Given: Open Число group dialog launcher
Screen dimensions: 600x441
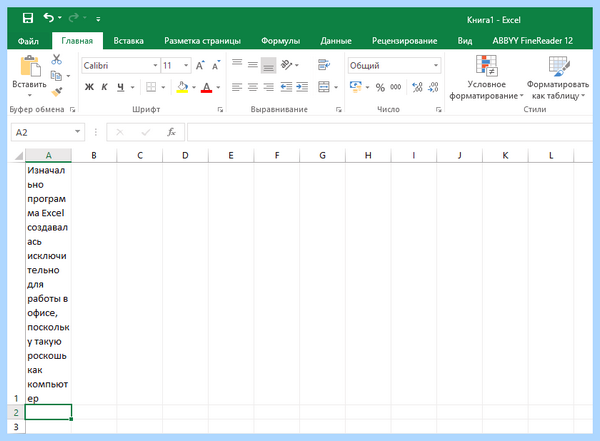Looking at the screenshot, I should (438, 109).
